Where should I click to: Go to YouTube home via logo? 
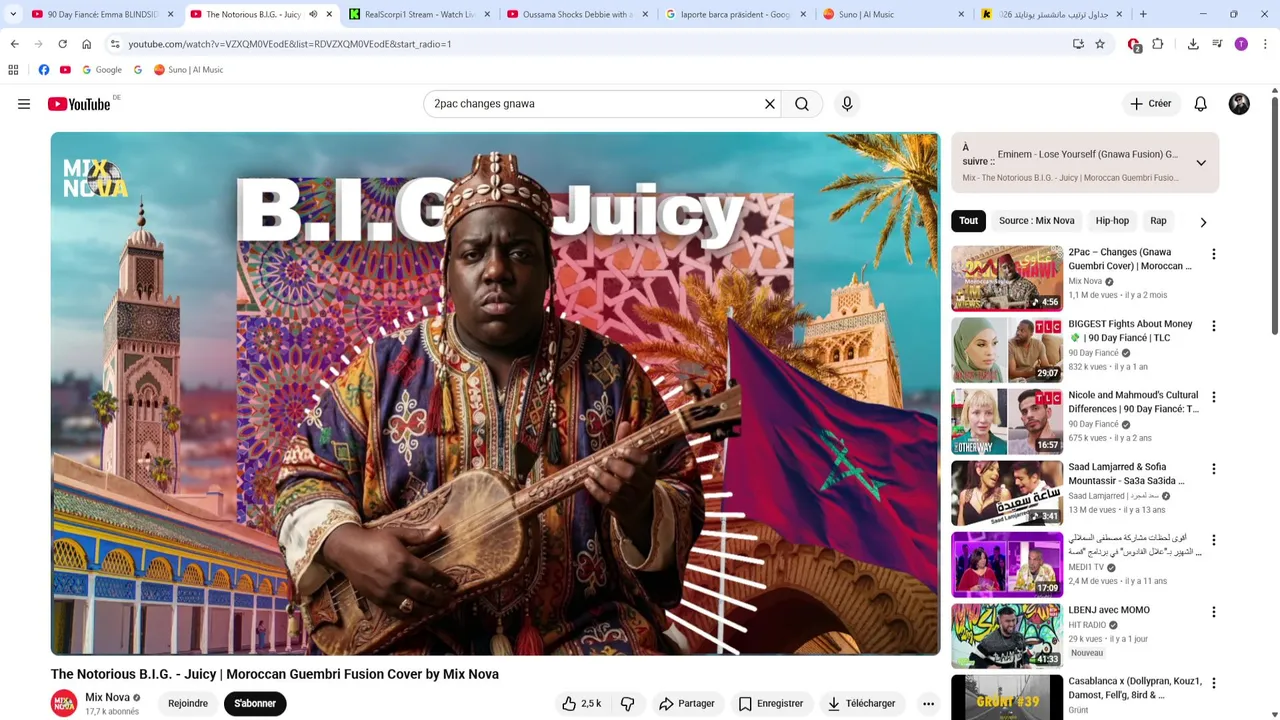(79, 104)
